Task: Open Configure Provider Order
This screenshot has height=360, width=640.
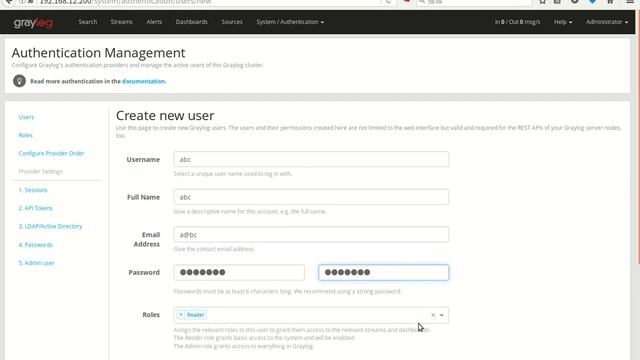Action: [x=51, y=153]
